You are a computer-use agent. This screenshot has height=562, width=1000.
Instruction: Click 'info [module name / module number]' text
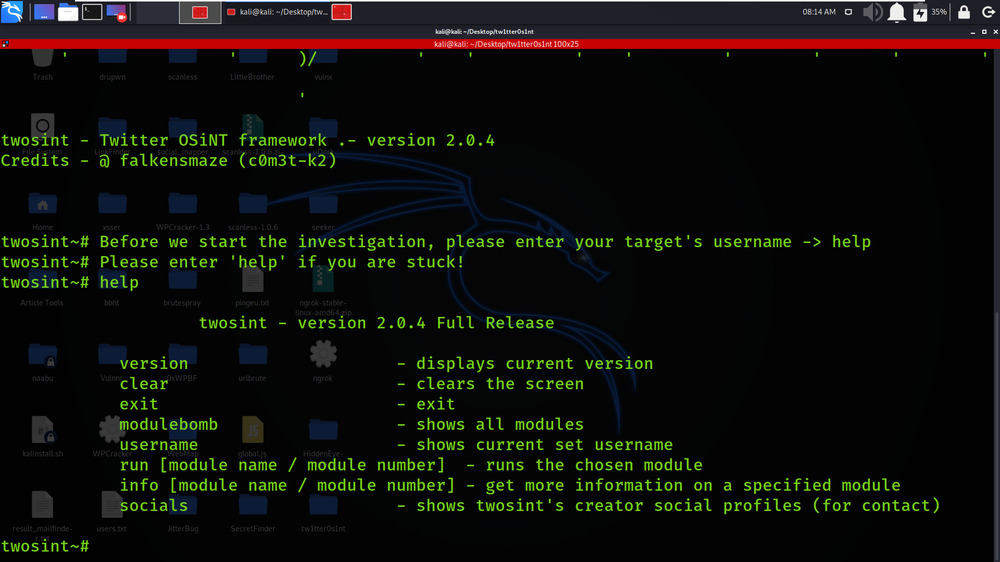click(x=287, y=485)
